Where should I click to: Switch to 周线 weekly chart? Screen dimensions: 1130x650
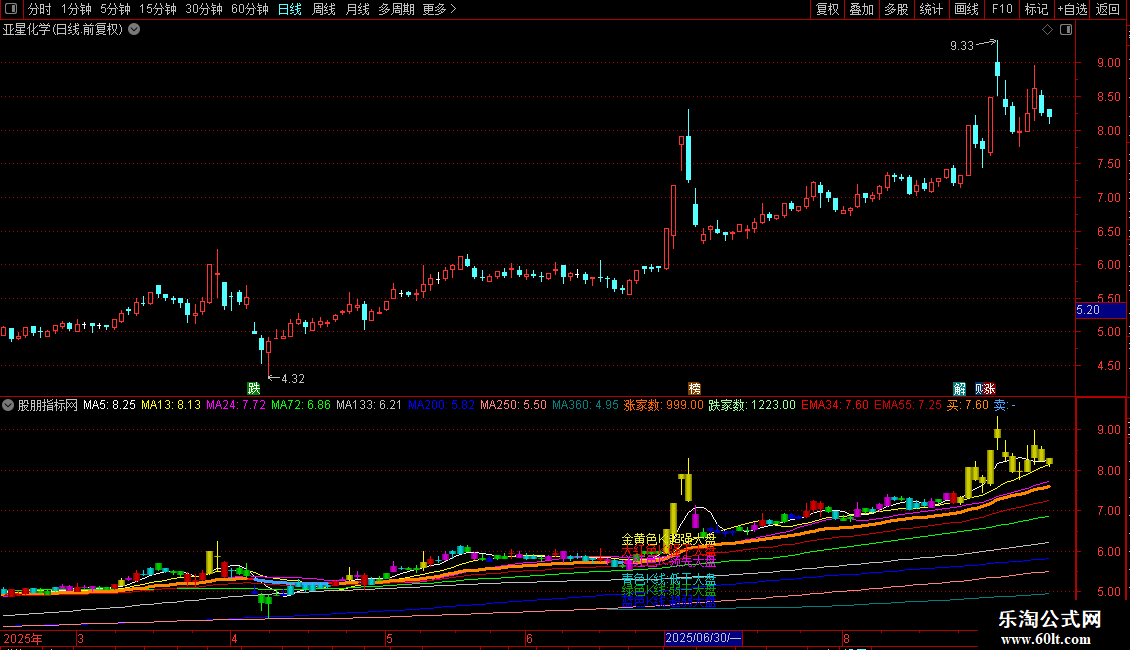coord(324,9)
